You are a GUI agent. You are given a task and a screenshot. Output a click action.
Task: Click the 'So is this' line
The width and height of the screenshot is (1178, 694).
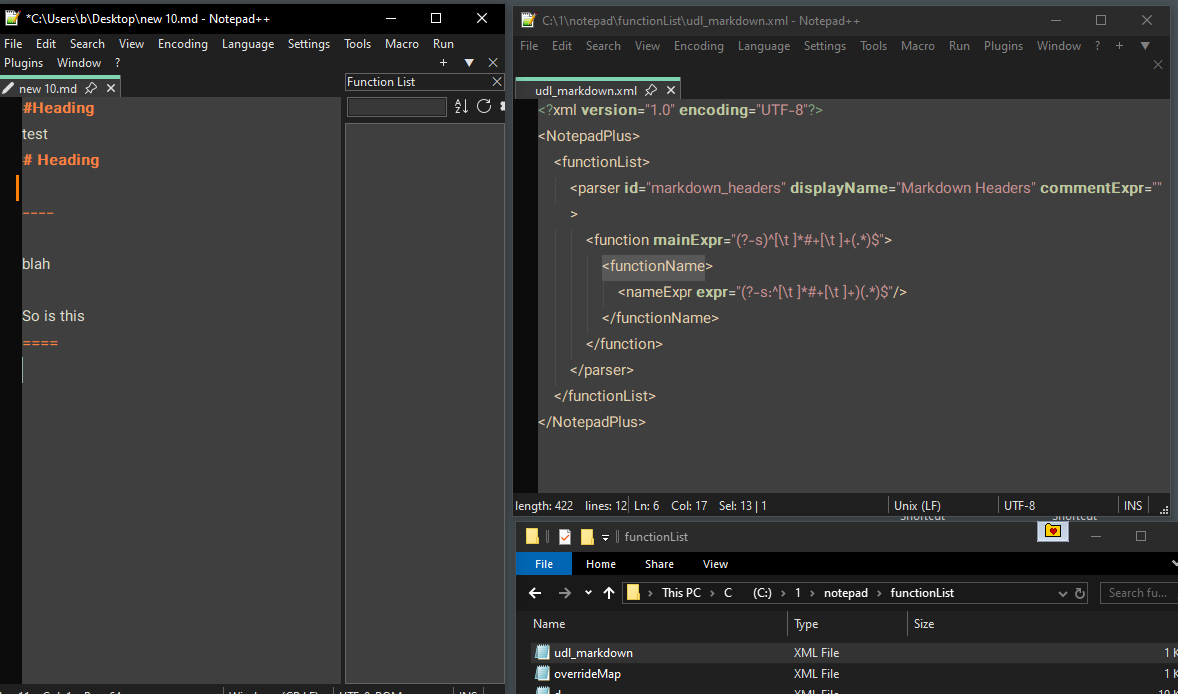click(x=53, y=316)
